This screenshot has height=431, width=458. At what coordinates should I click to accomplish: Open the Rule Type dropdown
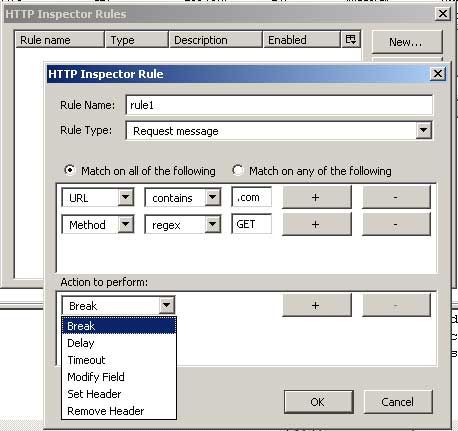coord(424,130)
